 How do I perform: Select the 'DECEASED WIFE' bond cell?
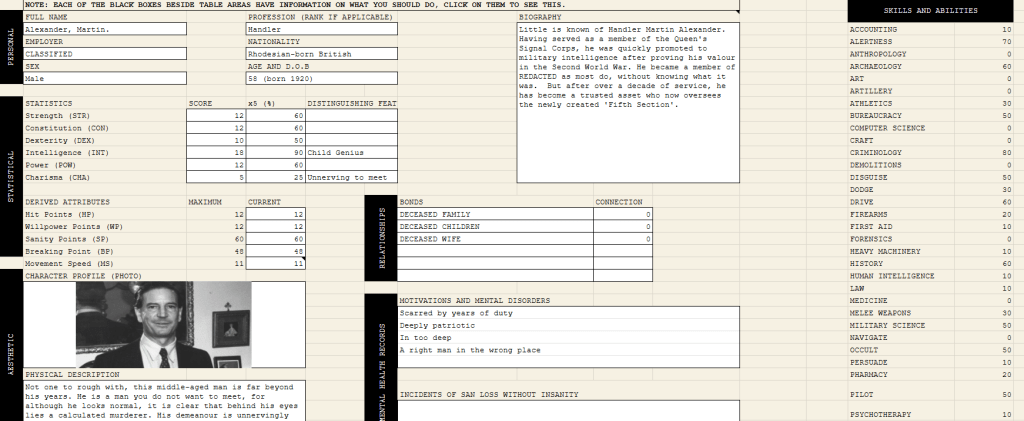[x=496, y=238]
